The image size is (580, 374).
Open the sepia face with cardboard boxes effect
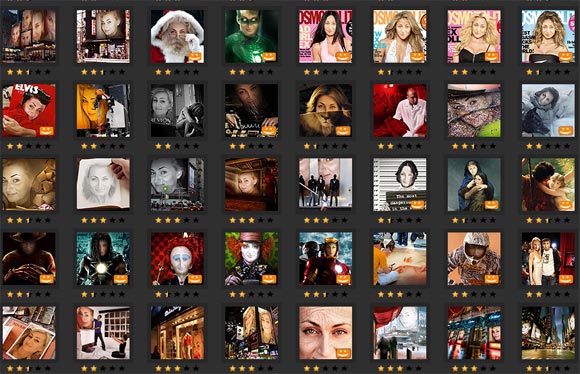tap(29, 184)
